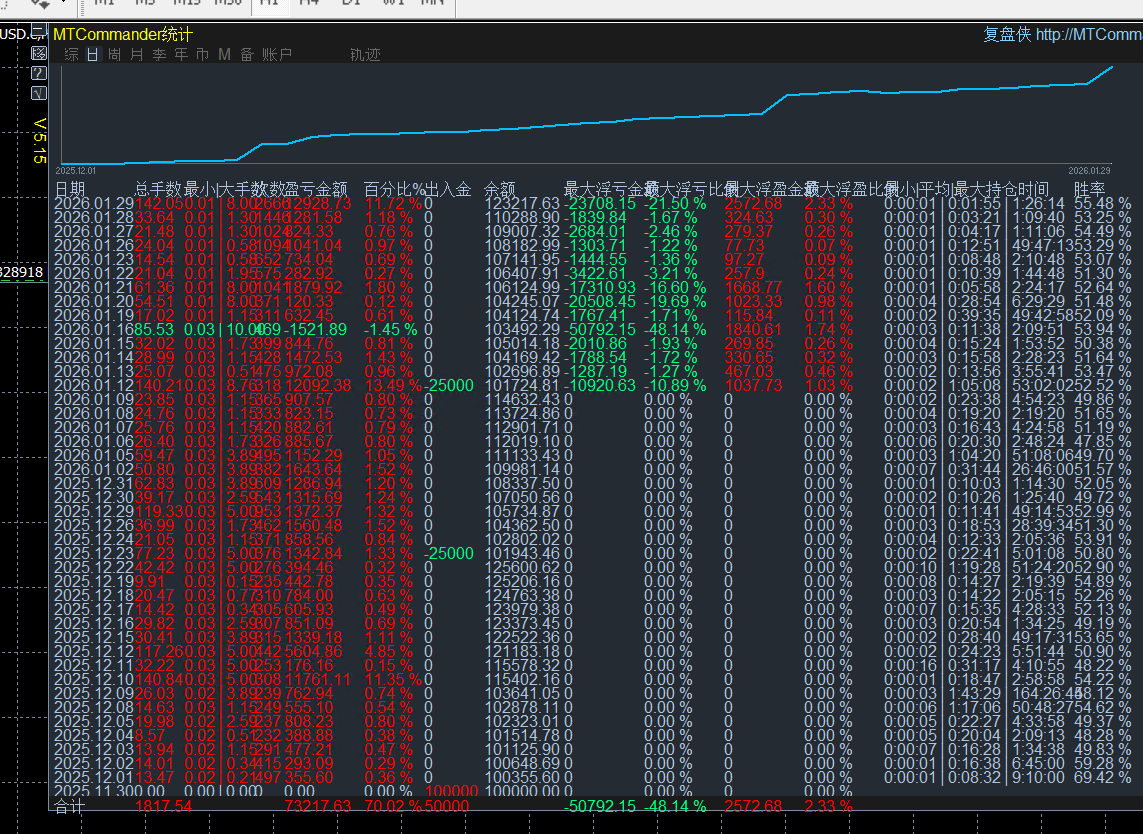This screenshot has width=1143, height=834.
Task: Switch to the 轨迹 trajectory tab
Action: click(365, 55)
